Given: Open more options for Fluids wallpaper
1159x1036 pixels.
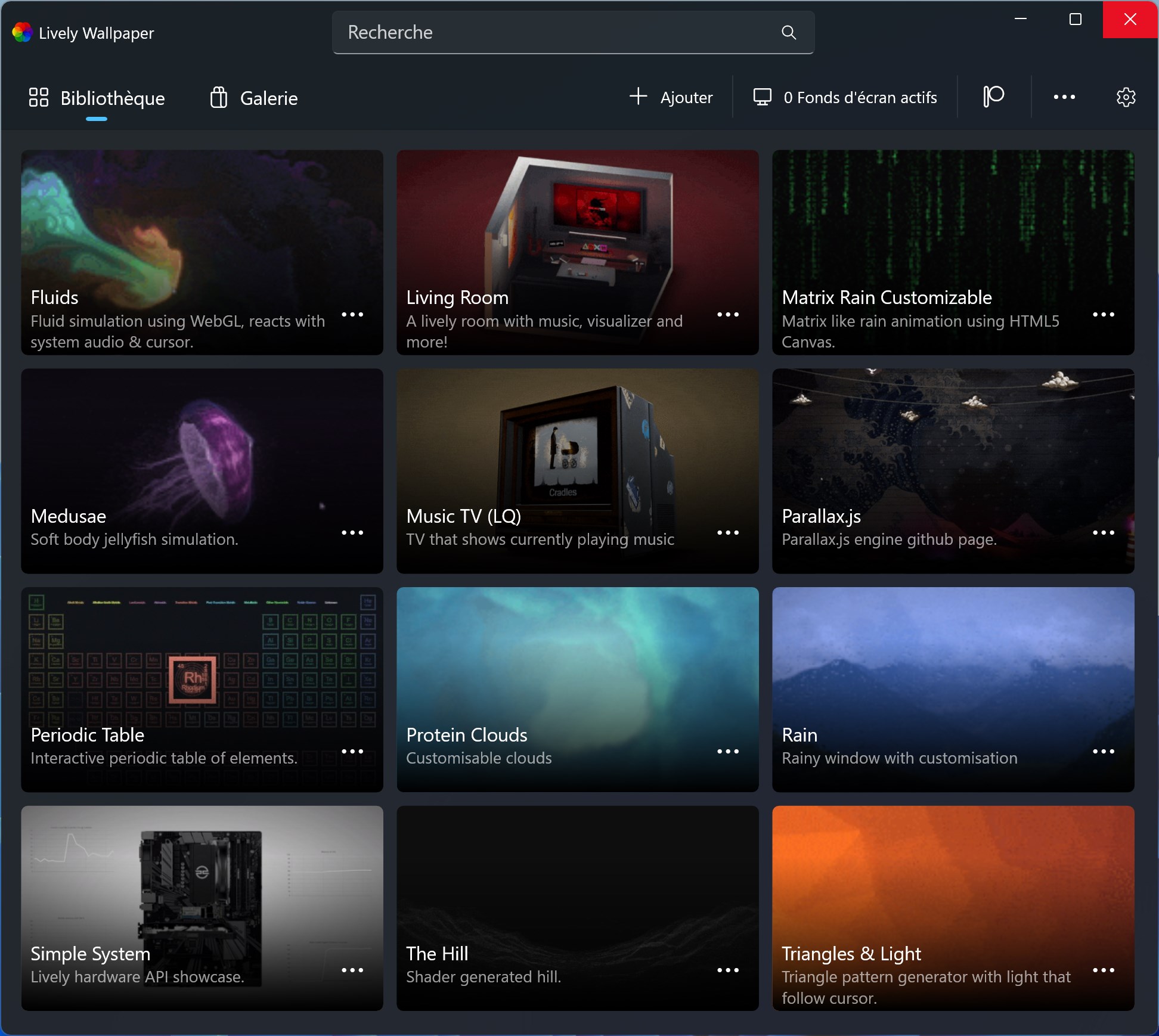Looking at the screenshot, I should (x=352, y=314).
